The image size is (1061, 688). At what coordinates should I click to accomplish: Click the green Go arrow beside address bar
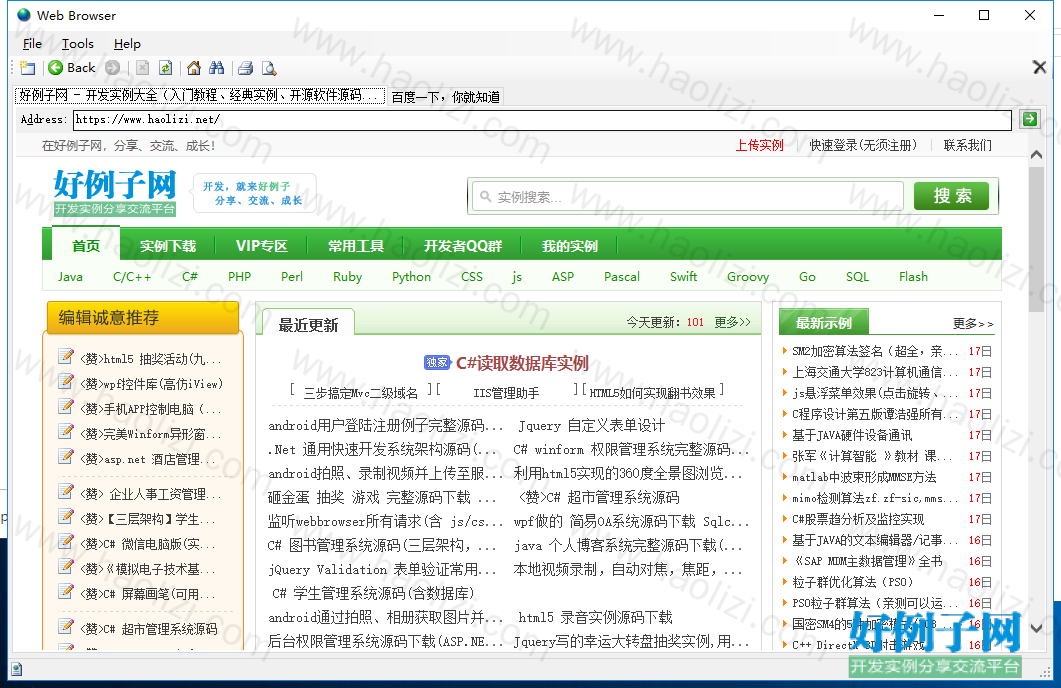[1030, 119]
